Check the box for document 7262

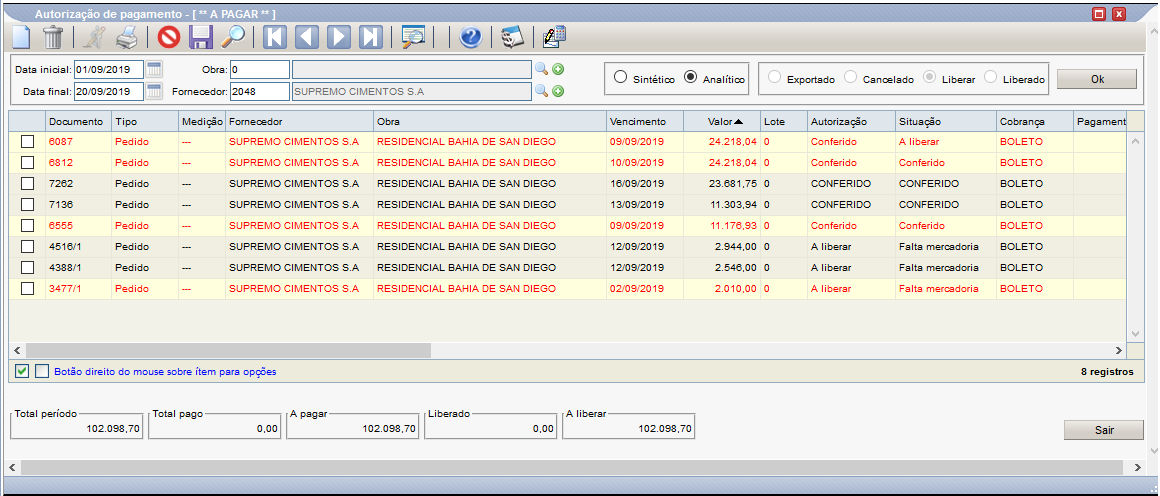point(27,183)
